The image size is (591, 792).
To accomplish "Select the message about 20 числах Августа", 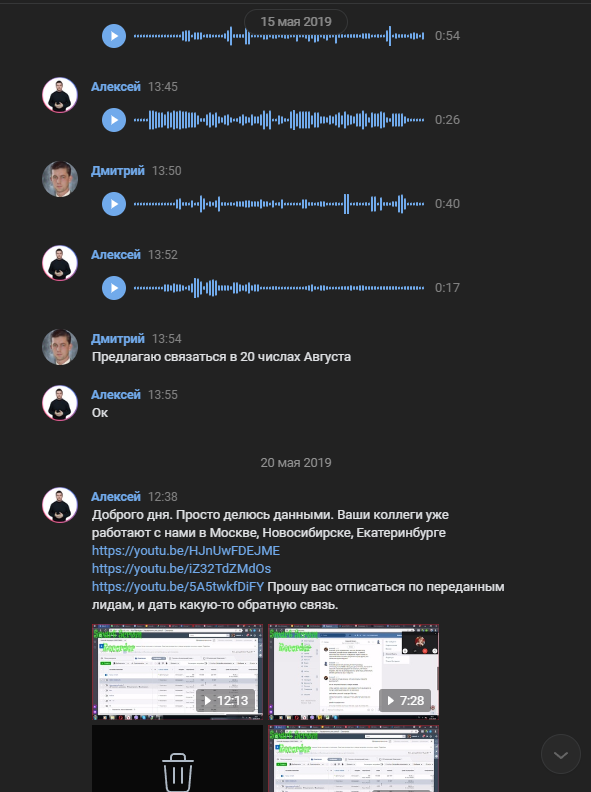I will click(221, 357).
